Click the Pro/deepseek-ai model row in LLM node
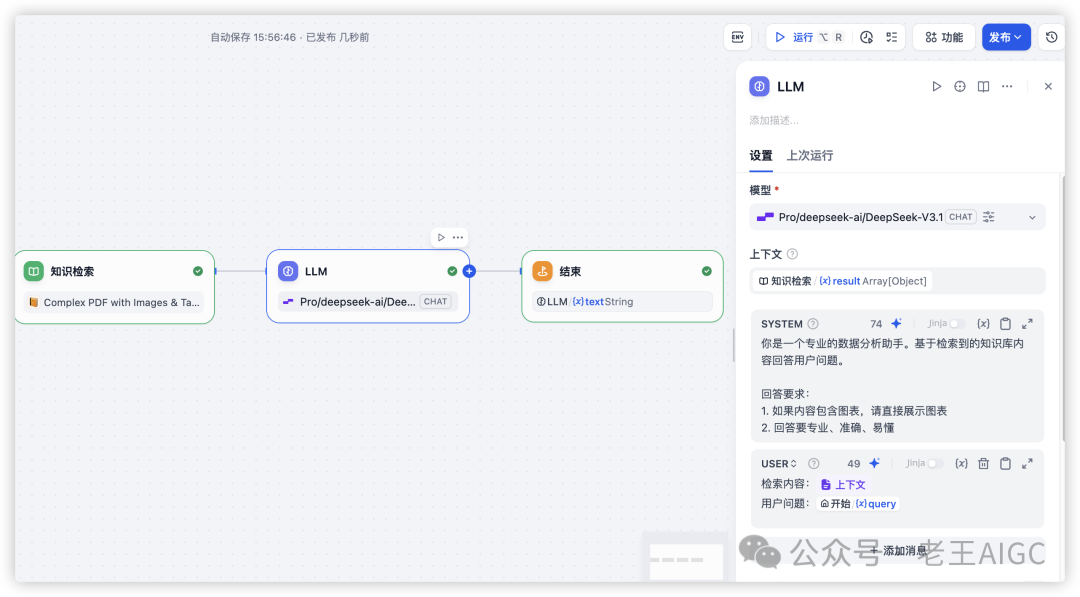 (368, 302)
